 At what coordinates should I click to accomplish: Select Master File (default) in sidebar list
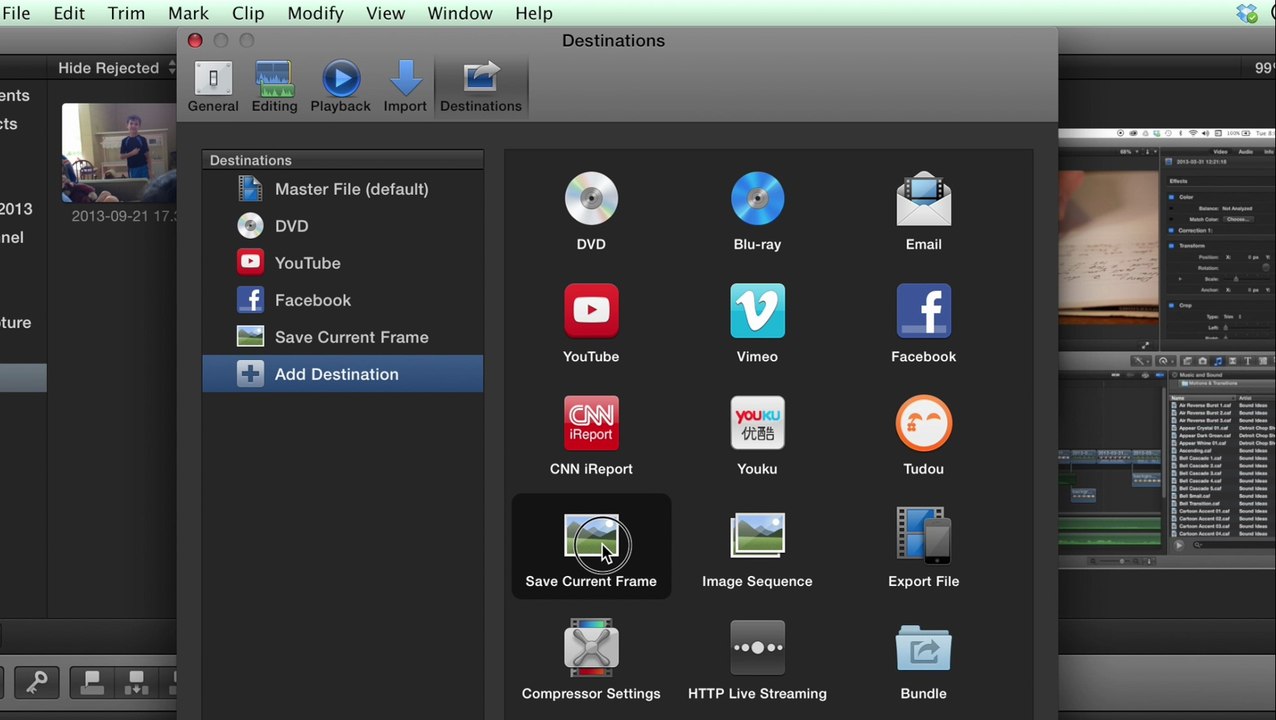[x=342, y=189]
